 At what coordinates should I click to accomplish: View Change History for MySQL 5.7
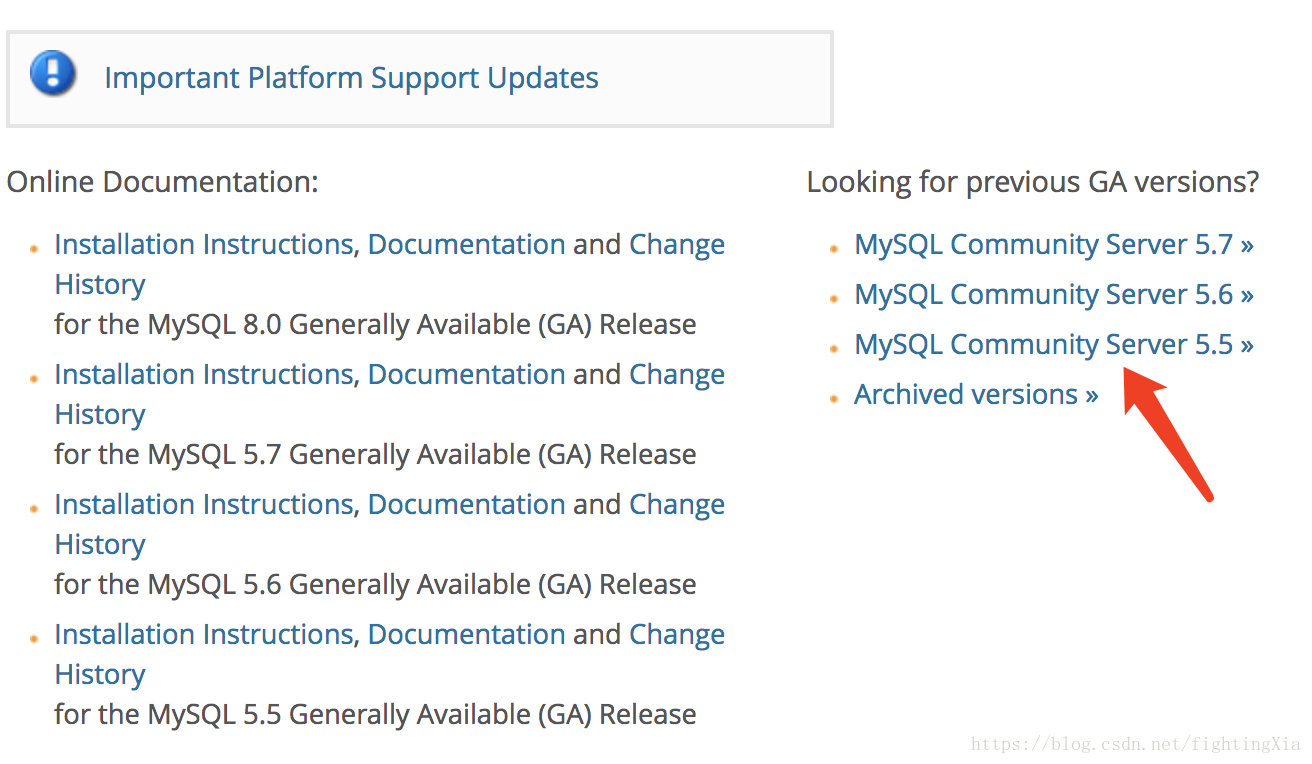tap(676, 374)
